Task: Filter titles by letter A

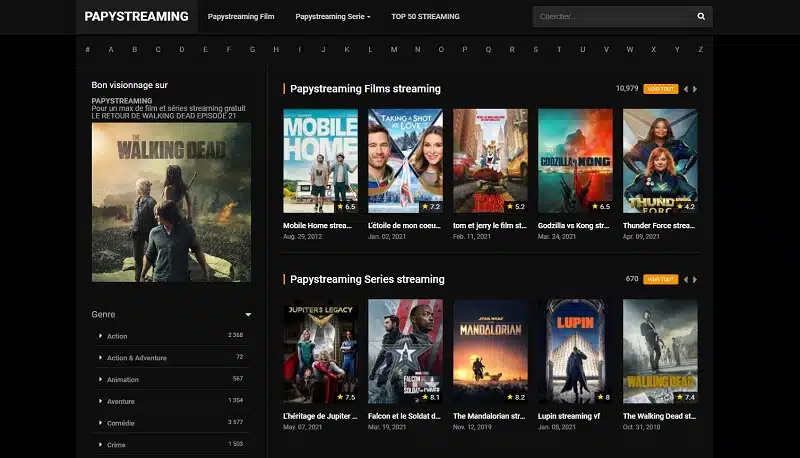Action: point(111,49)
